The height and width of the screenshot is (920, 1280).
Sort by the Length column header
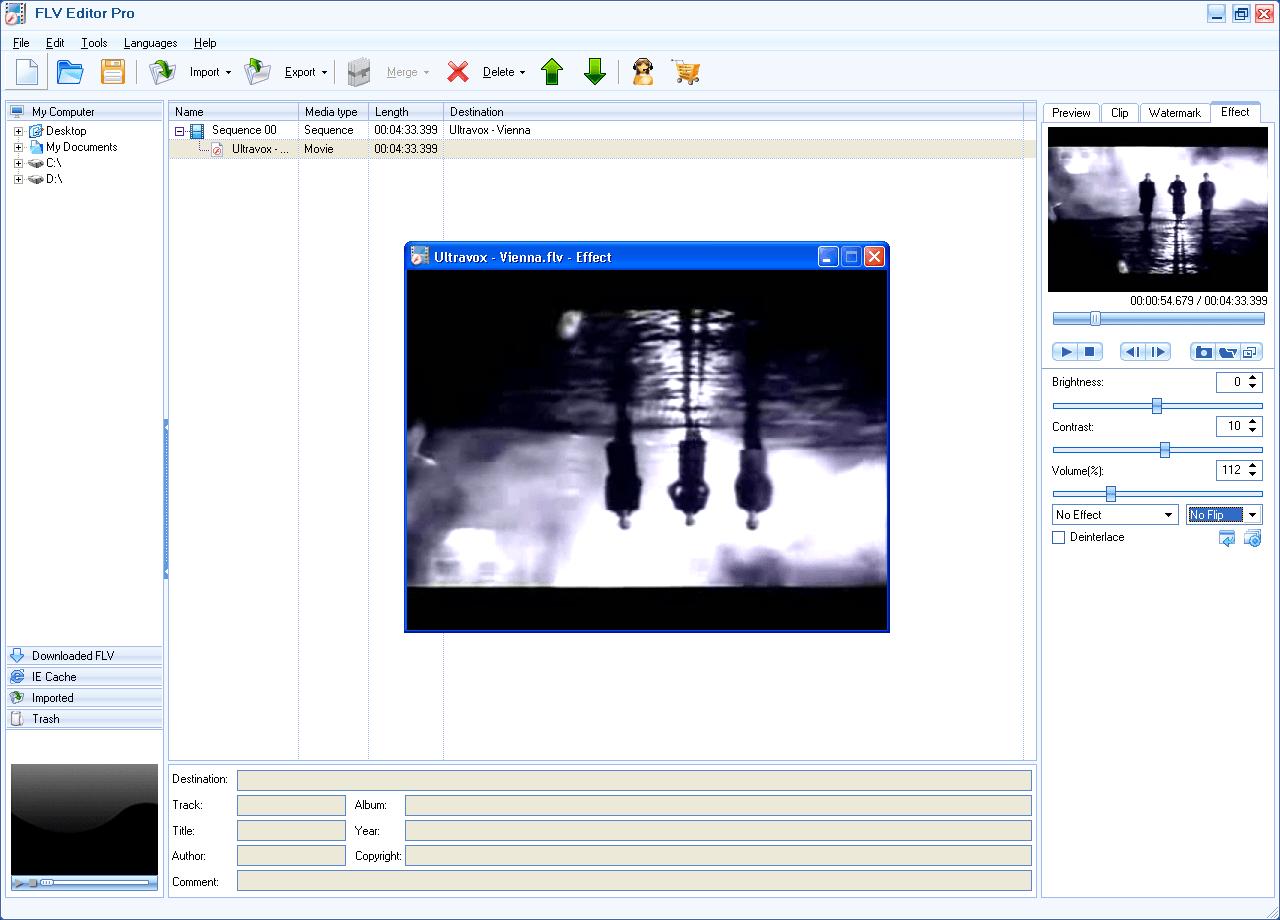[x=406, y=112]
